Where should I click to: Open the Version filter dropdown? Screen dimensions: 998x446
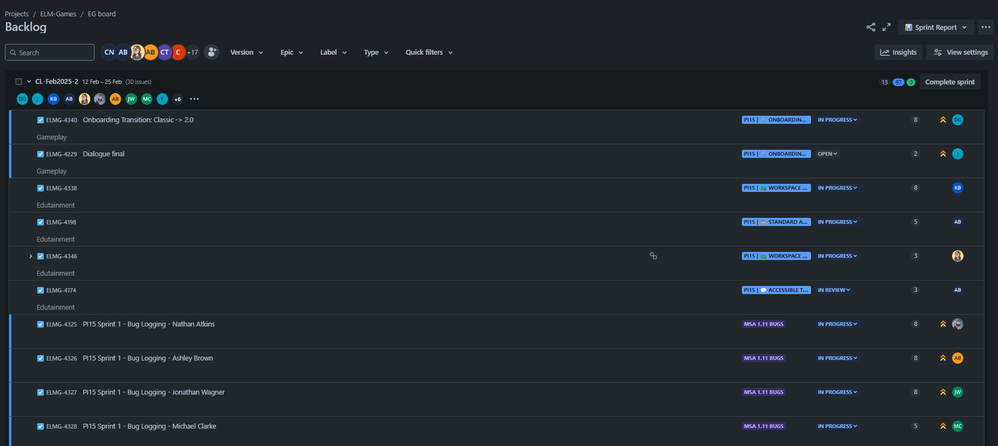coord(246,52)
